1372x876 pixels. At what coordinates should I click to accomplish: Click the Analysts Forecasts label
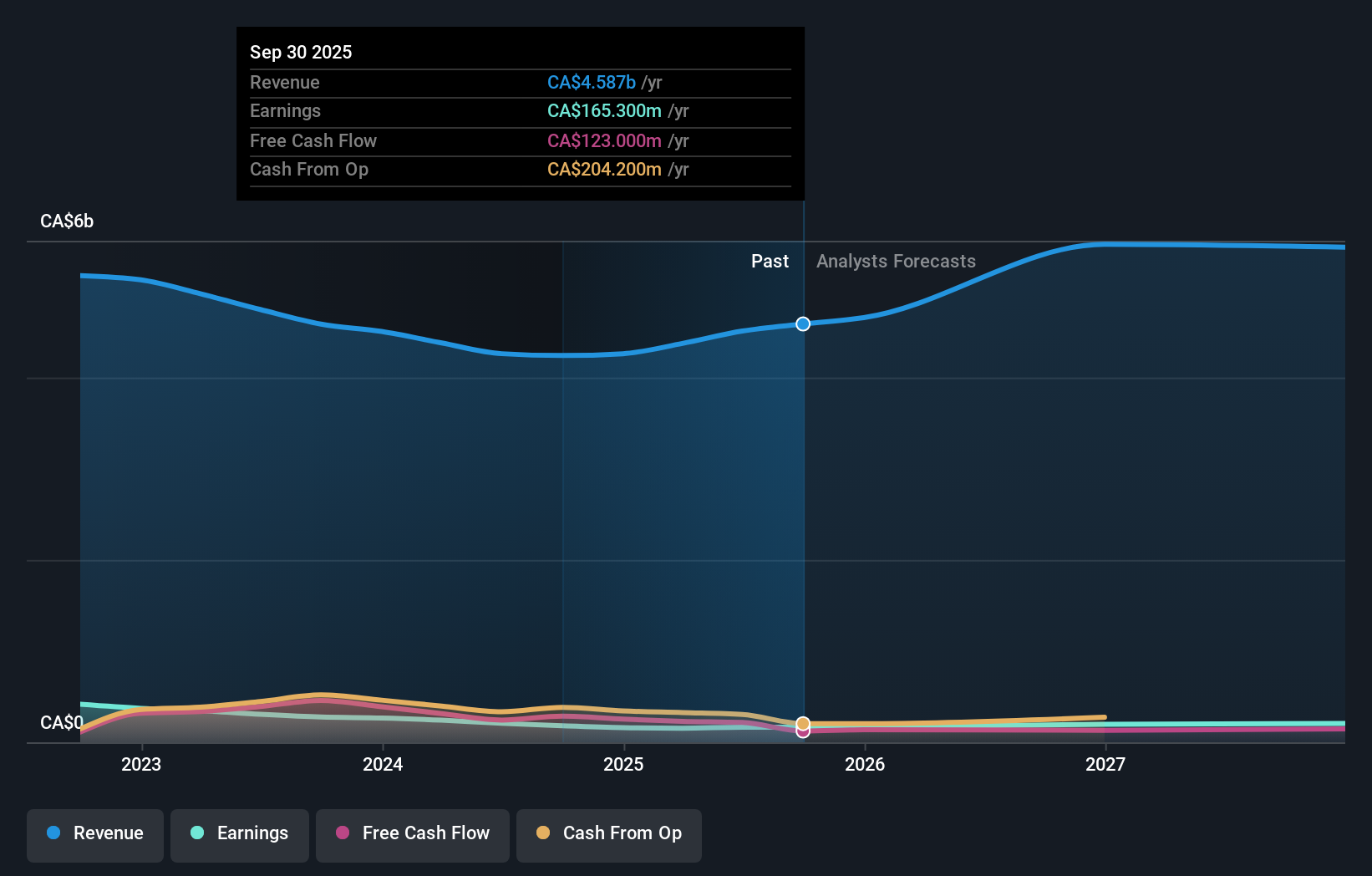coord(896,262)
